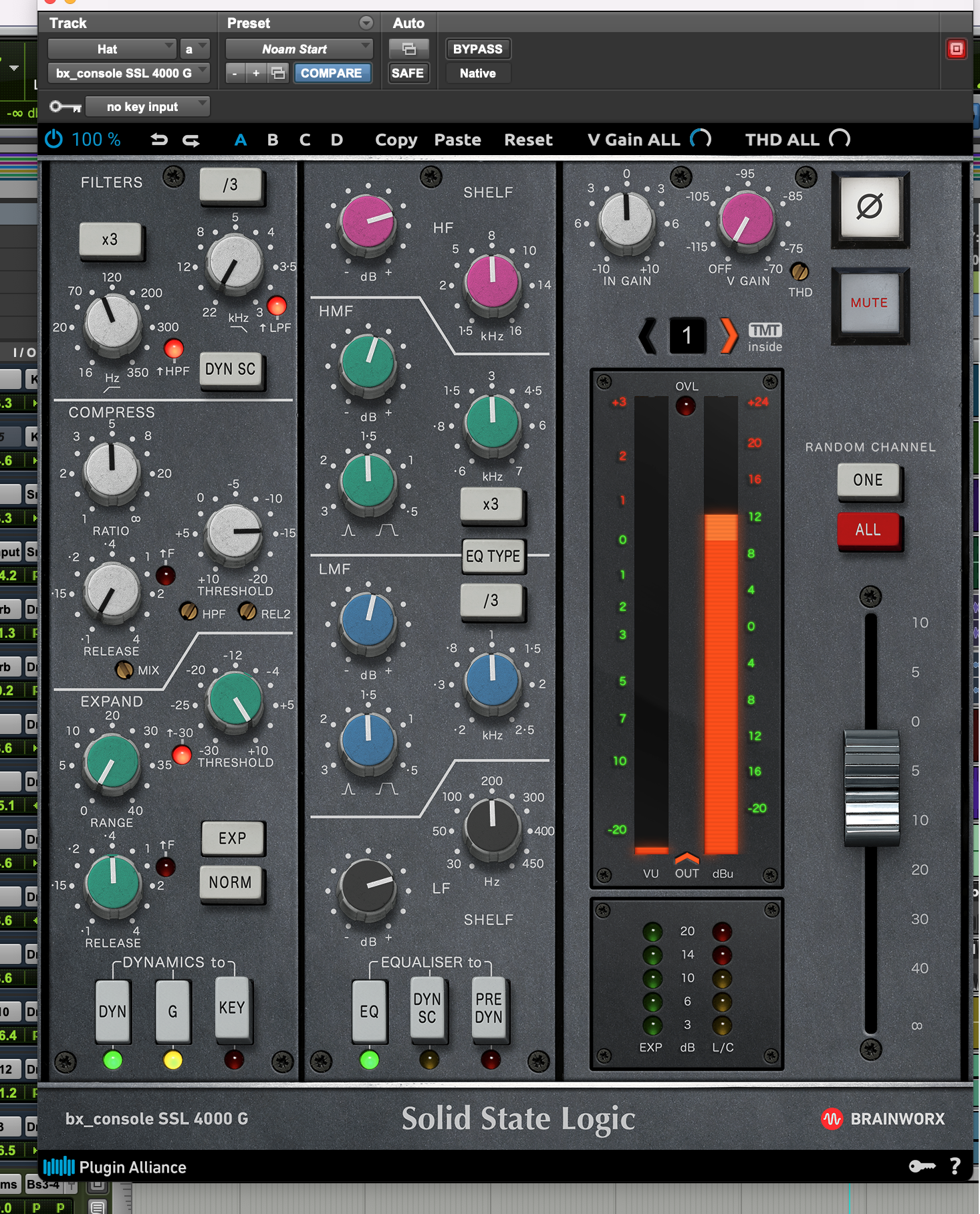This screenshot has width=980, height=1214.
Task: Select settings slot C
Action: (305, 140)
